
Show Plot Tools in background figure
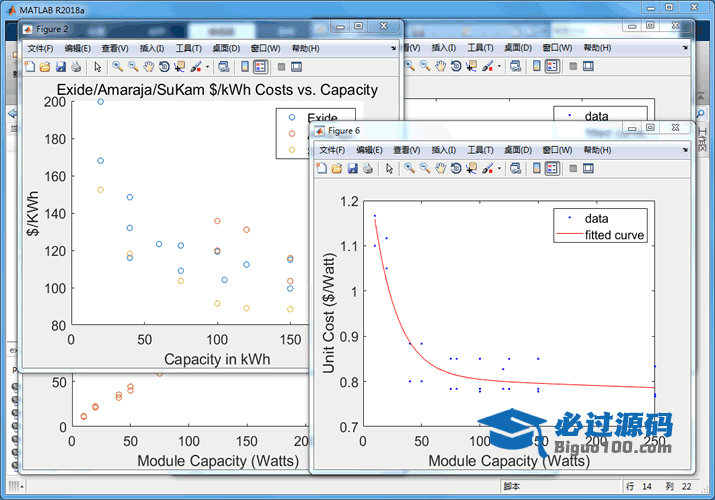coord(588,66)
